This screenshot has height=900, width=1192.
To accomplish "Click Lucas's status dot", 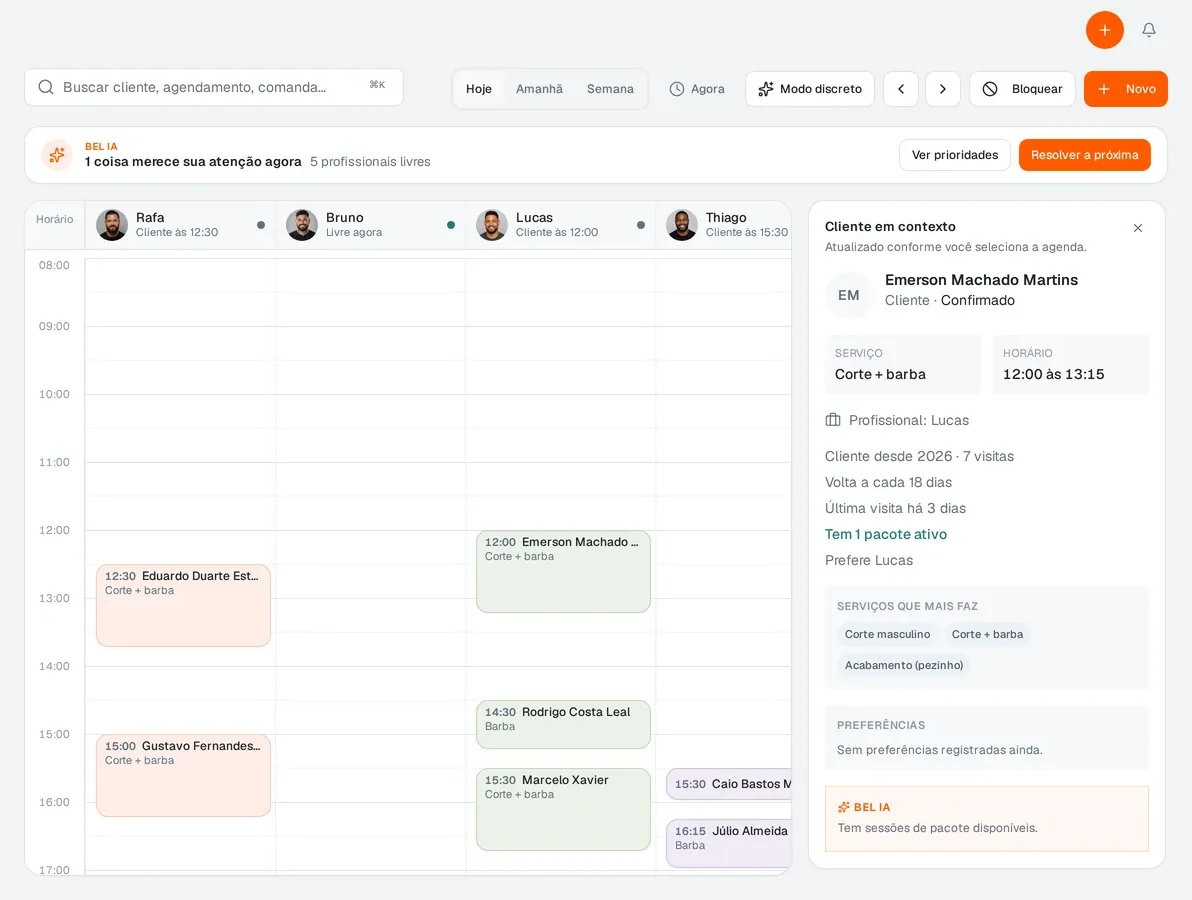I will point(641,225).
